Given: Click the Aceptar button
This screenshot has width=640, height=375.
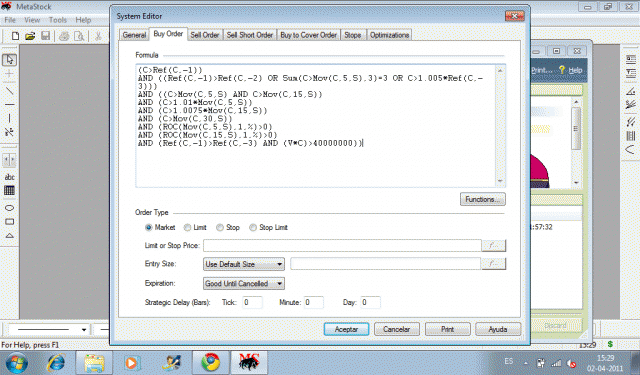Looking at the screenshot, I should 346,329.
